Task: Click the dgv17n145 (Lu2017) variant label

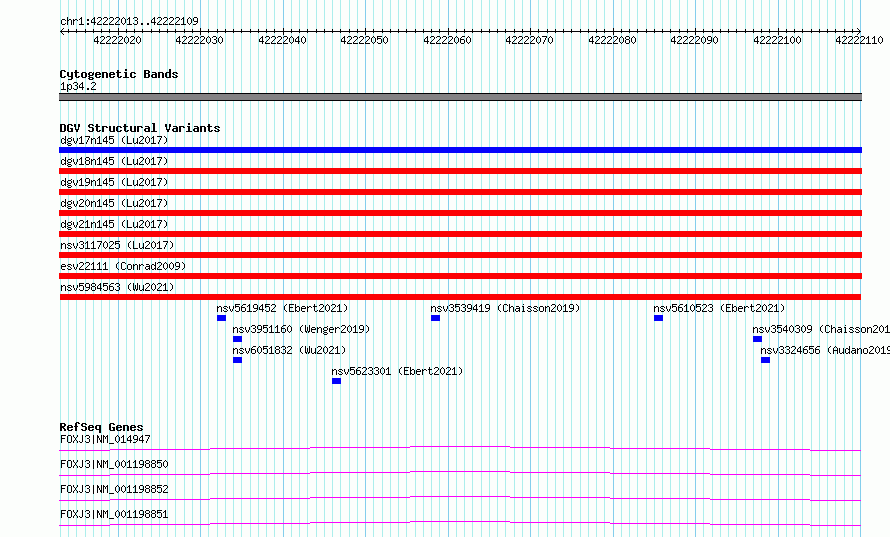Action: click(x=114, y=140)
